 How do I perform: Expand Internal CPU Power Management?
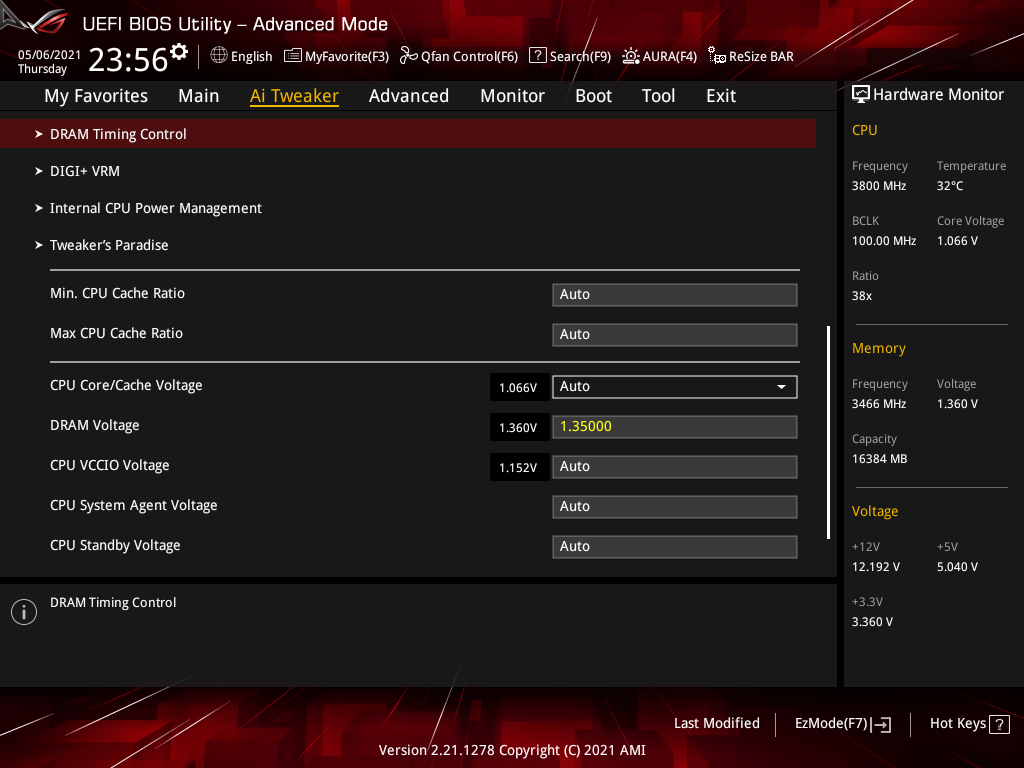tap(155, 208)
